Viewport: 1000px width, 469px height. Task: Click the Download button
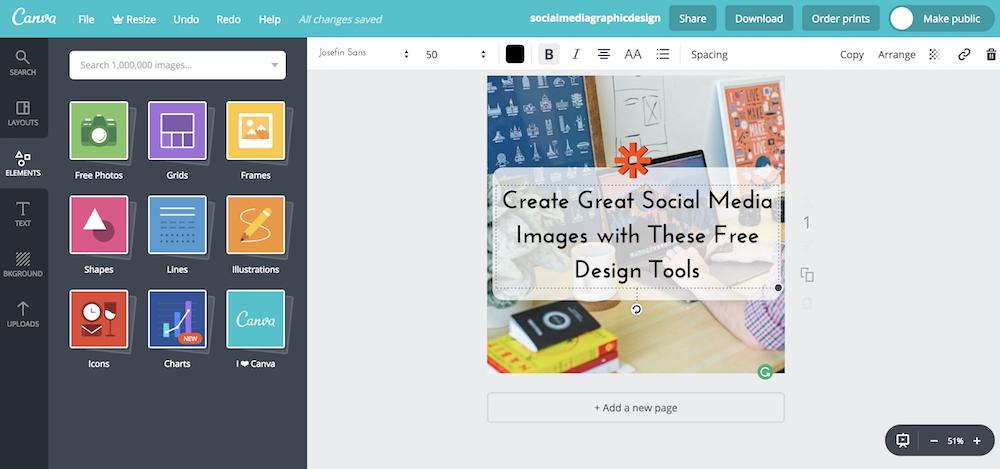tap(759, 18)
